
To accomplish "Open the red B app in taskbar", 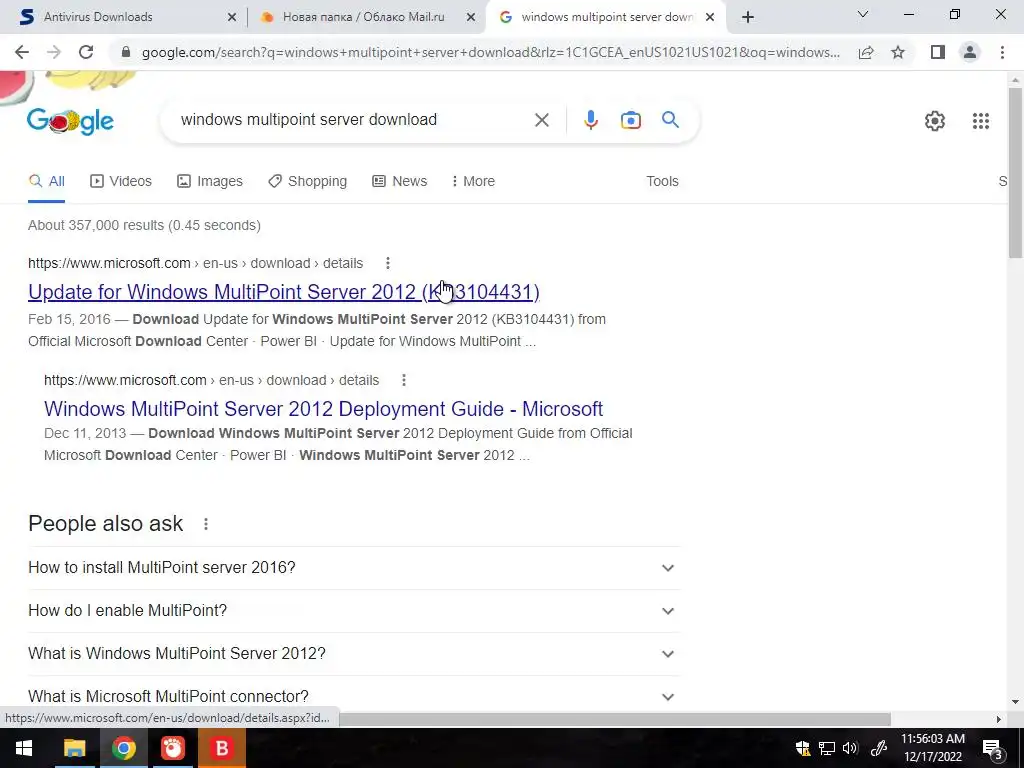I will (x=222, y=748).
